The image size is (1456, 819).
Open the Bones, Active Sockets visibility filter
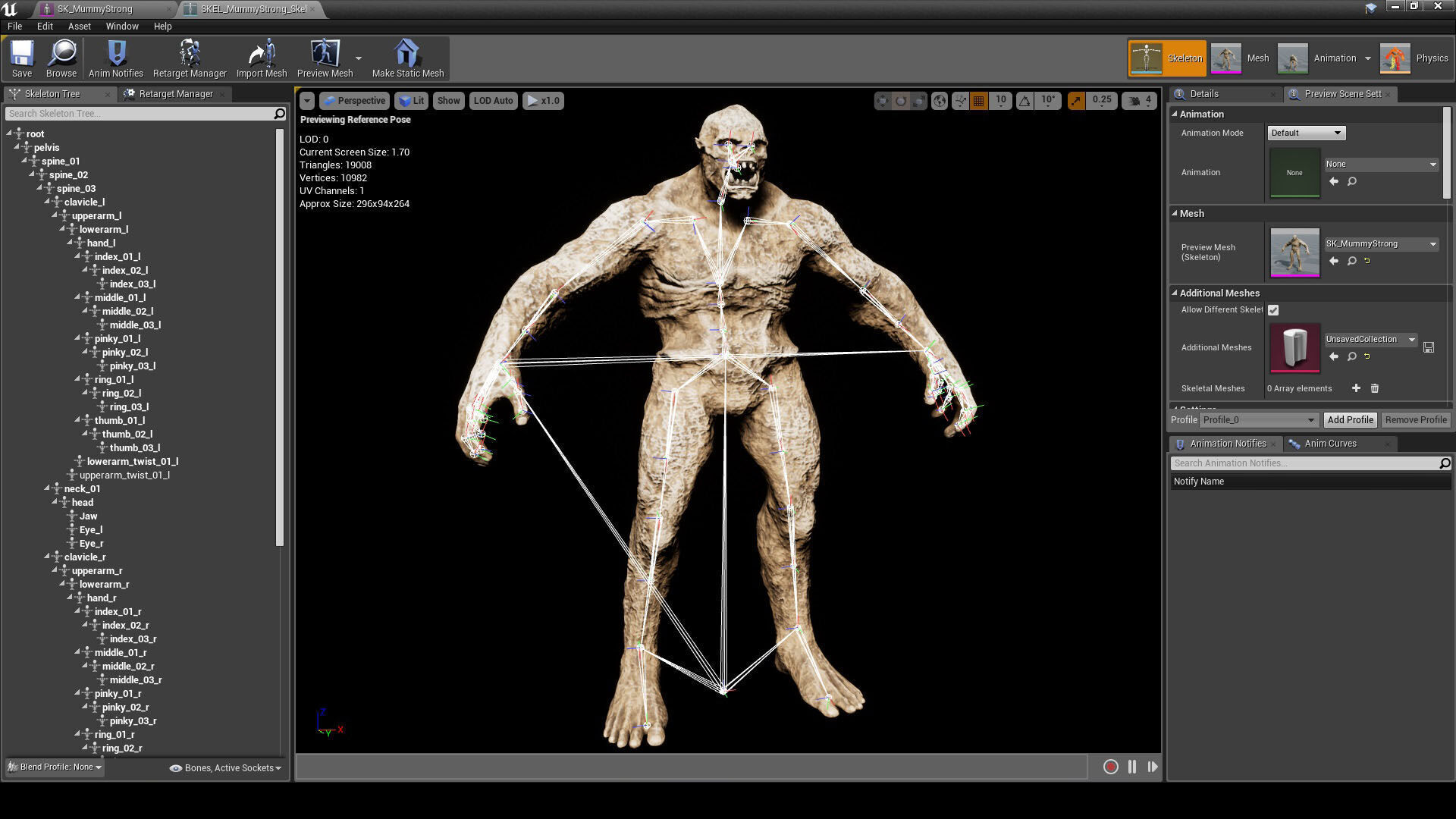[x=226, y=768]
